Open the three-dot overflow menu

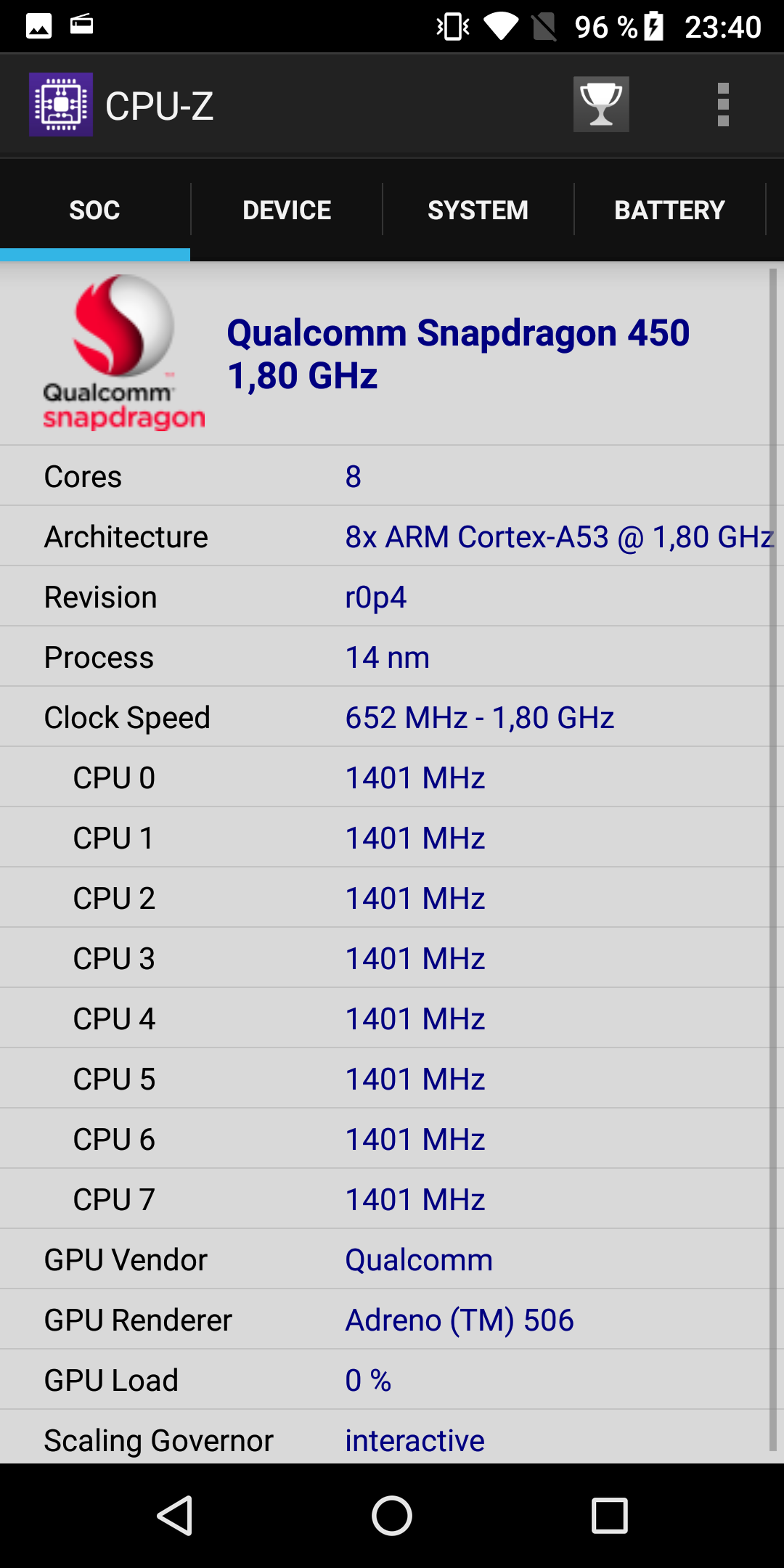coord(723,105)
